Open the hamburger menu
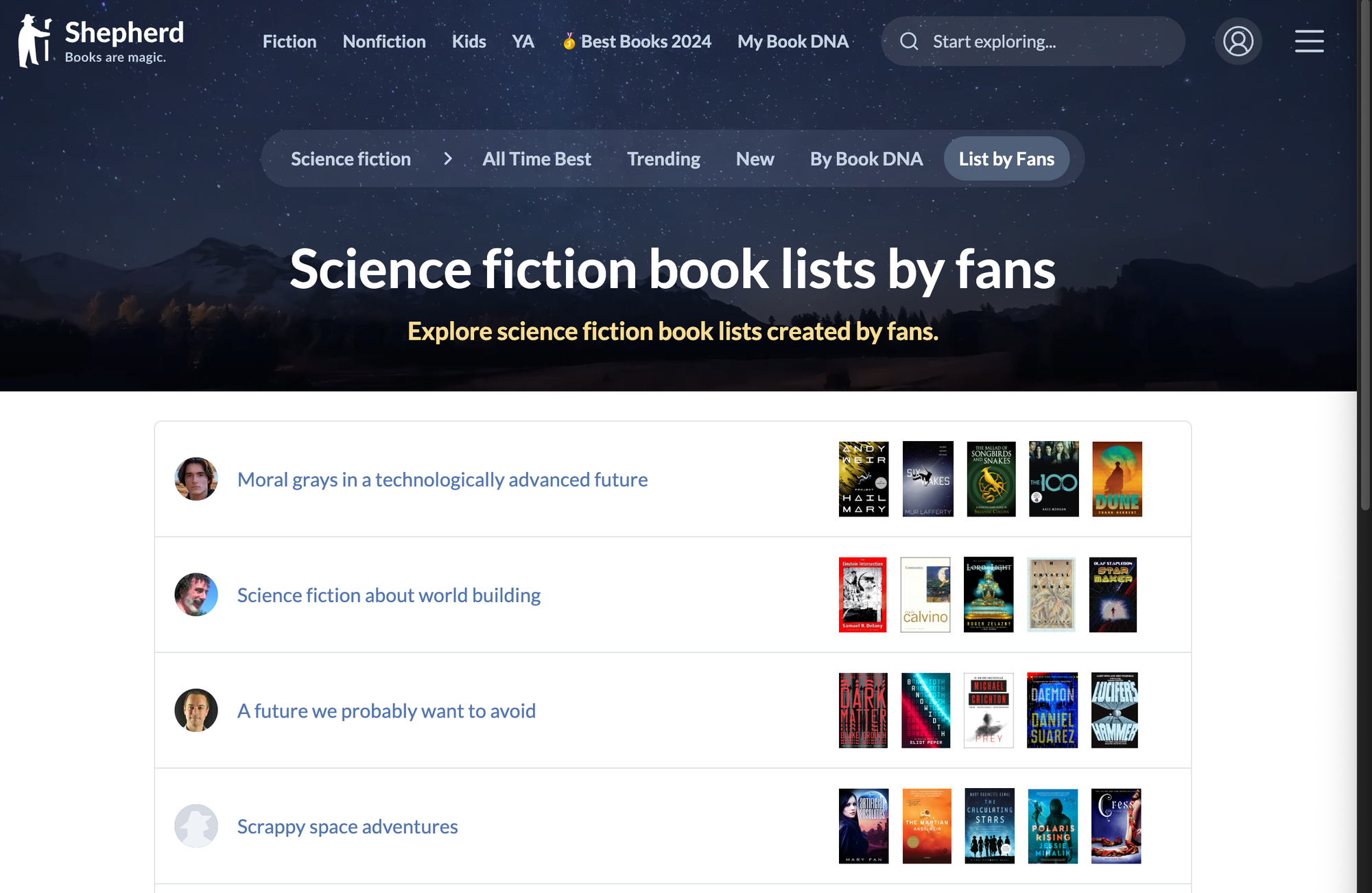The image size is (1372, 893). (x=1309, y=41)
